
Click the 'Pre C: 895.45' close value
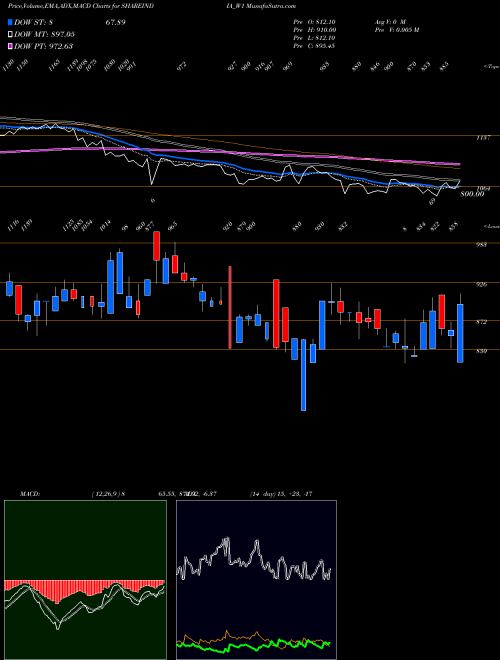click(314, 46)
